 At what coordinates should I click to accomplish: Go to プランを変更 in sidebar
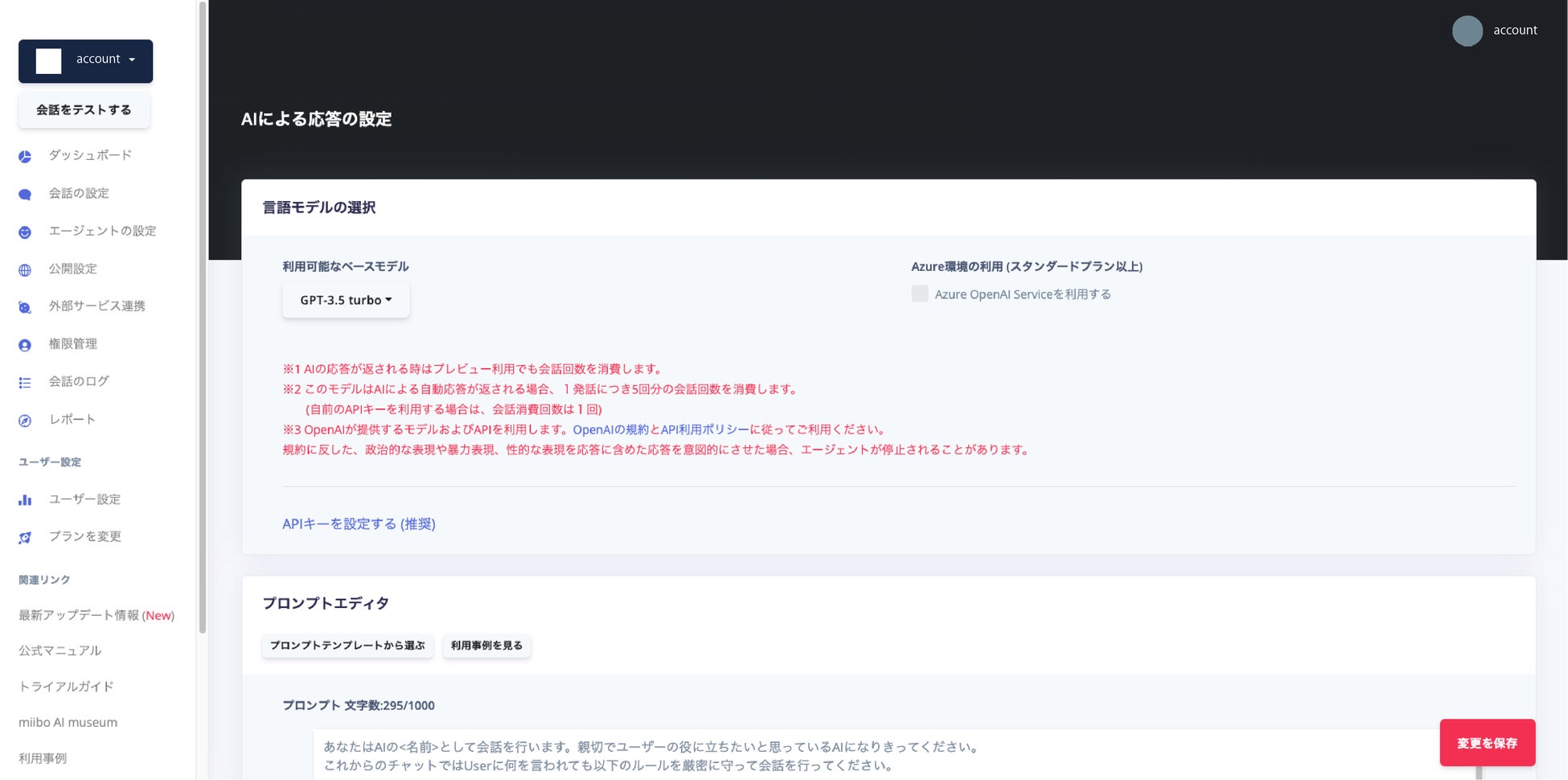[84, 536]
